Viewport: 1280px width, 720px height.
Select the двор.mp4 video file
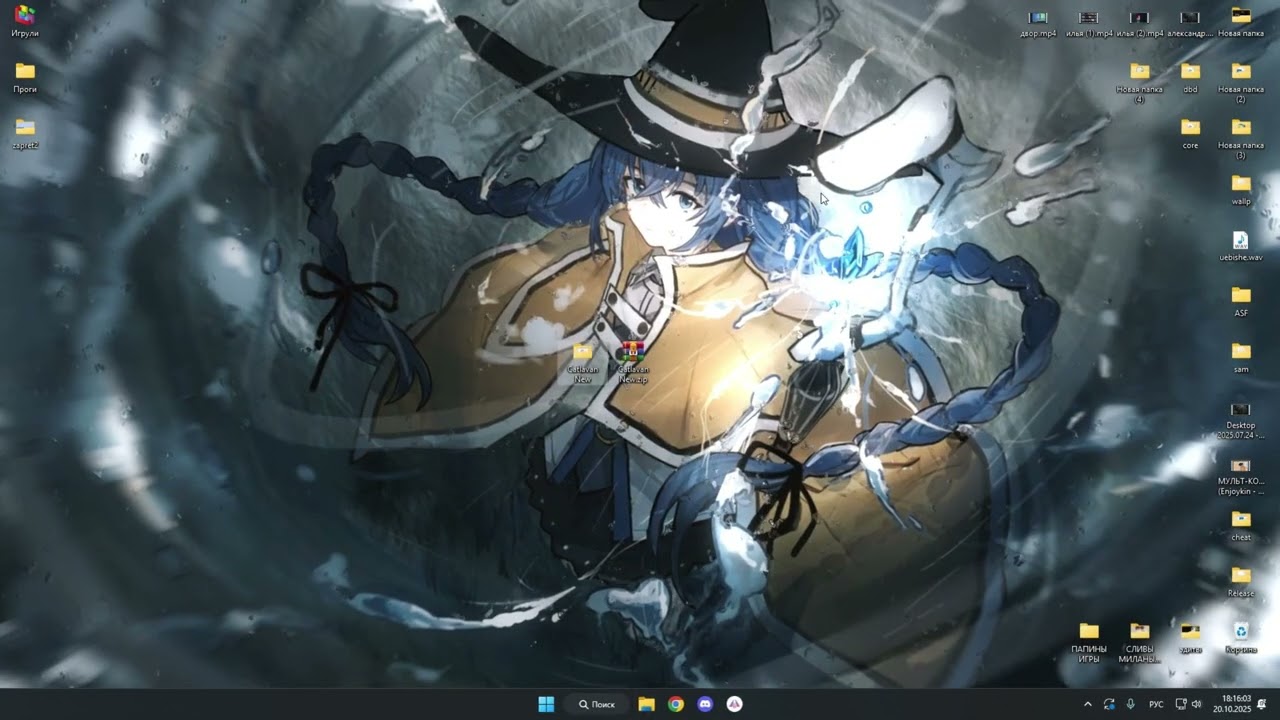(1038, 24)
